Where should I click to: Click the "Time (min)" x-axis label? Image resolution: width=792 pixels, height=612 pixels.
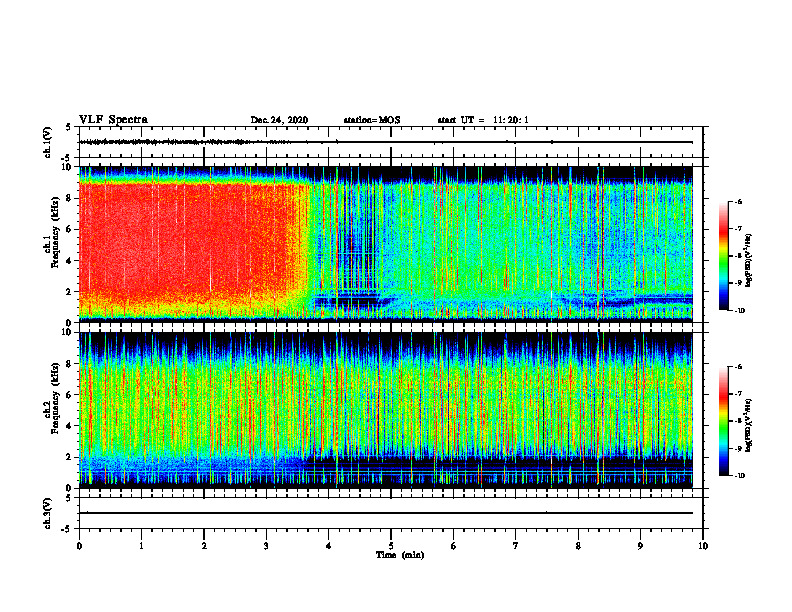point(400,555)
